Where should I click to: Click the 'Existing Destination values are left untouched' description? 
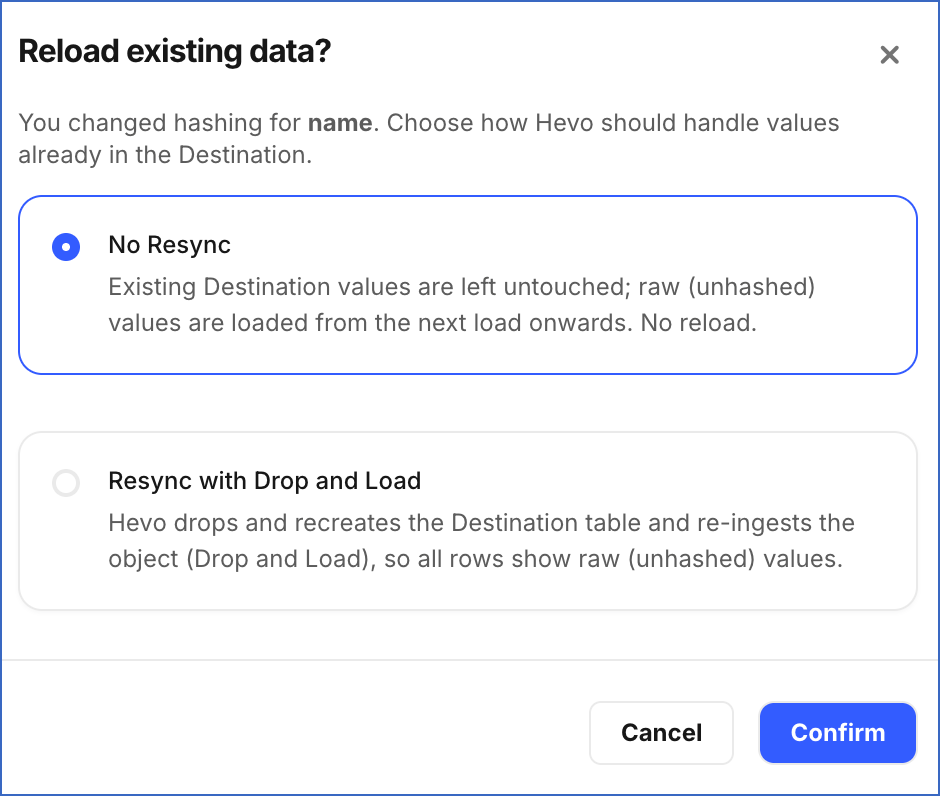[x=462, y=304]
